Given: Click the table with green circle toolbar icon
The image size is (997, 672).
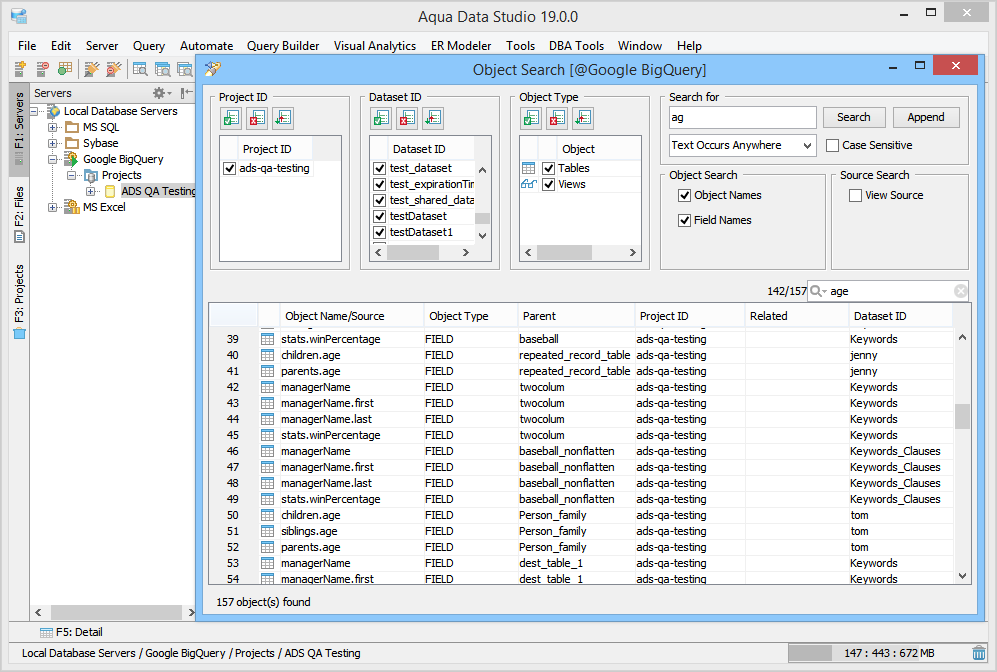Looking at the screenshot, I should coord(65,69).
